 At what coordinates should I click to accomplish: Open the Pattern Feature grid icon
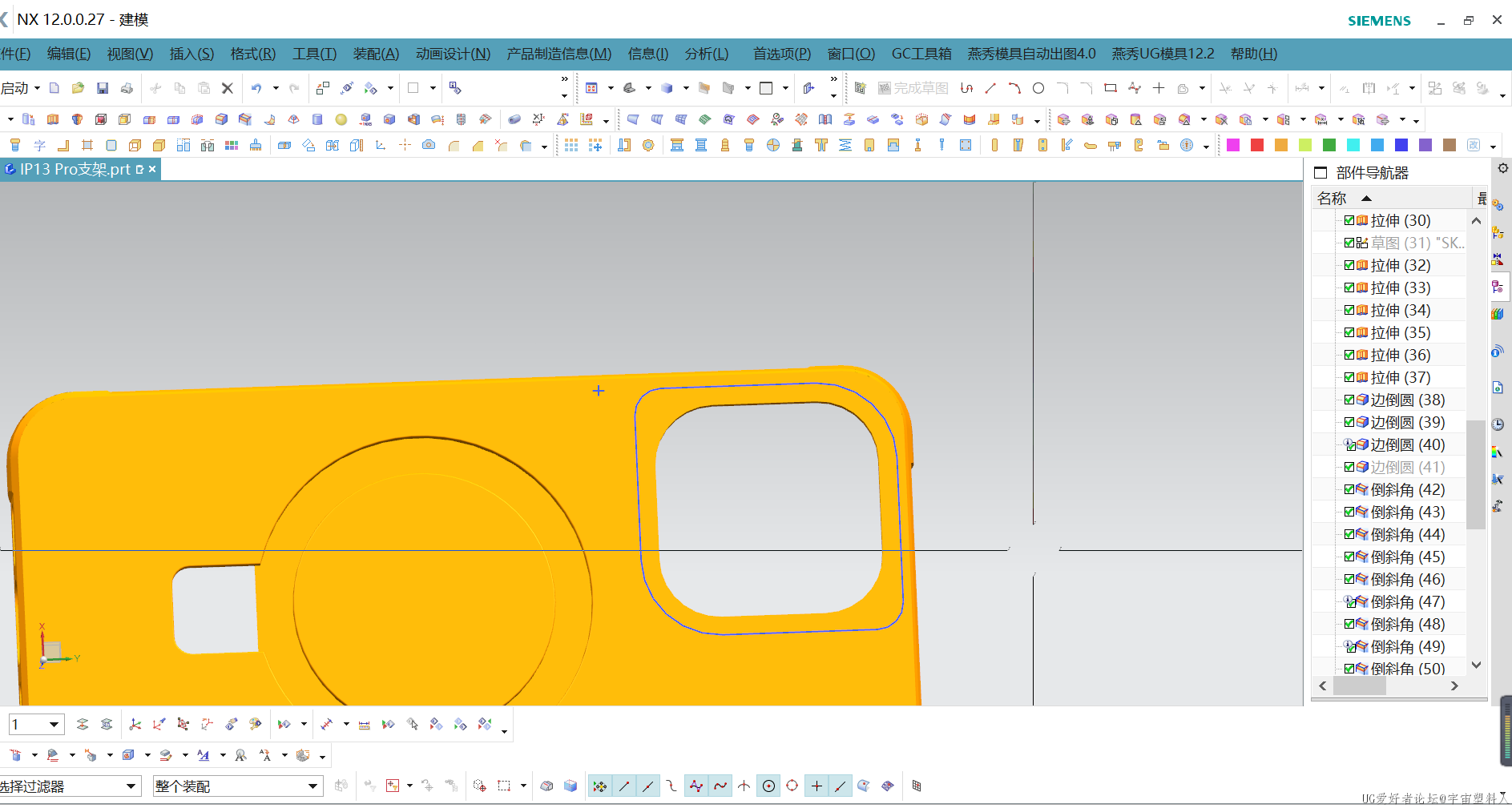571,145
